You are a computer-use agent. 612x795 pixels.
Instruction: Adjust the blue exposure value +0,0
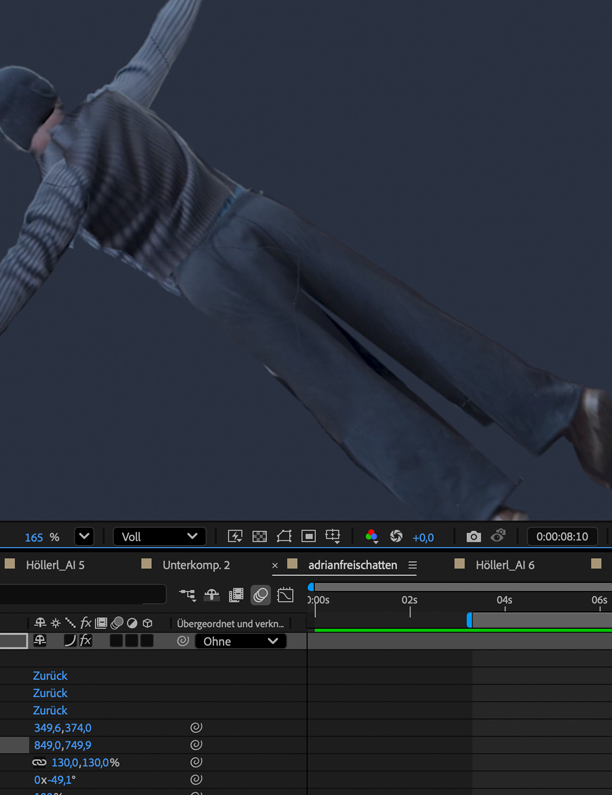tap(423, 538)
